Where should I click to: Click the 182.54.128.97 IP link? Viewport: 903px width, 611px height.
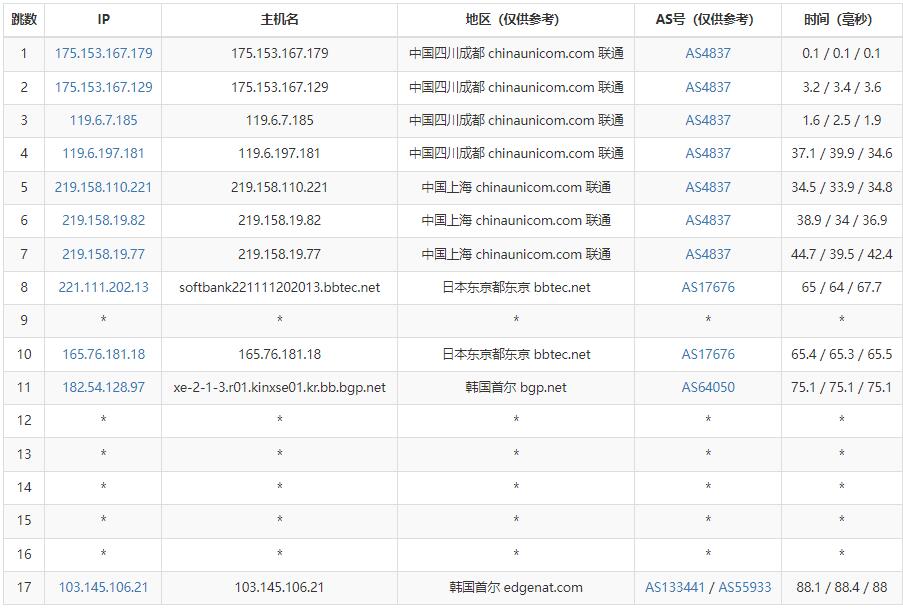click(x=104, y=387)
